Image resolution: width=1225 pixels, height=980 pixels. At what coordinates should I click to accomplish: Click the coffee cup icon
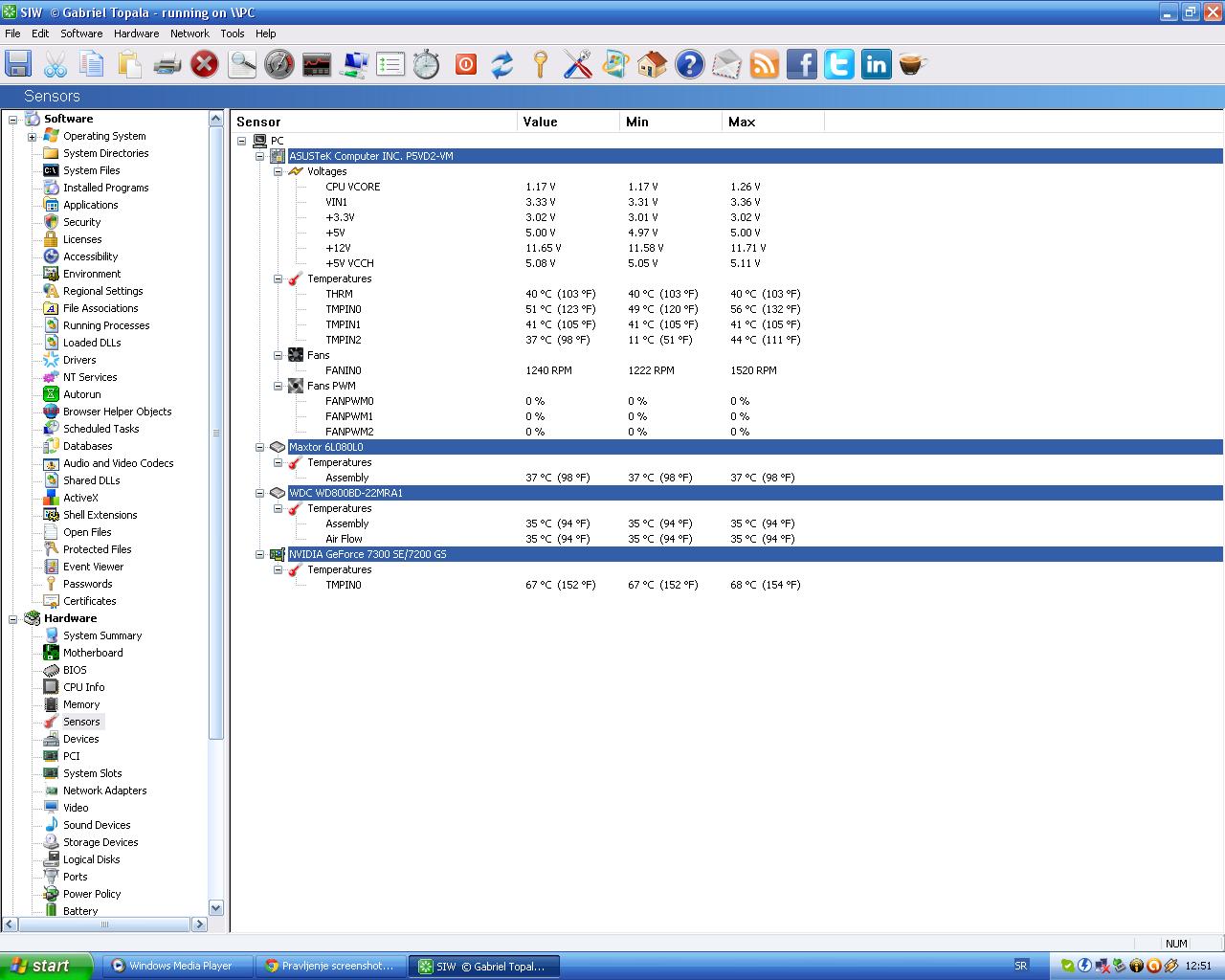point(913,64)
